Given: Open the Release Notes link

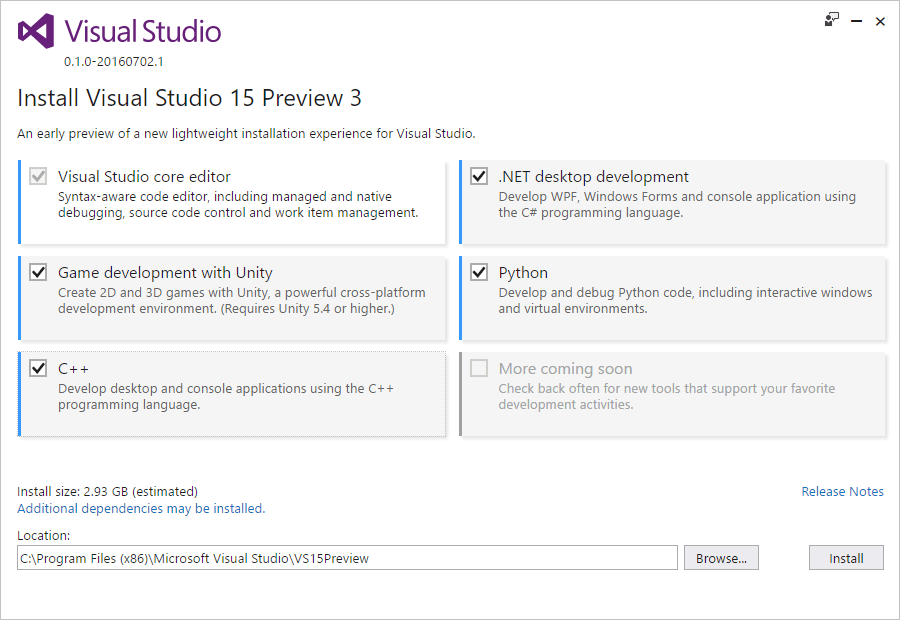Looking at the screenshot, I should tap(842, 491).
